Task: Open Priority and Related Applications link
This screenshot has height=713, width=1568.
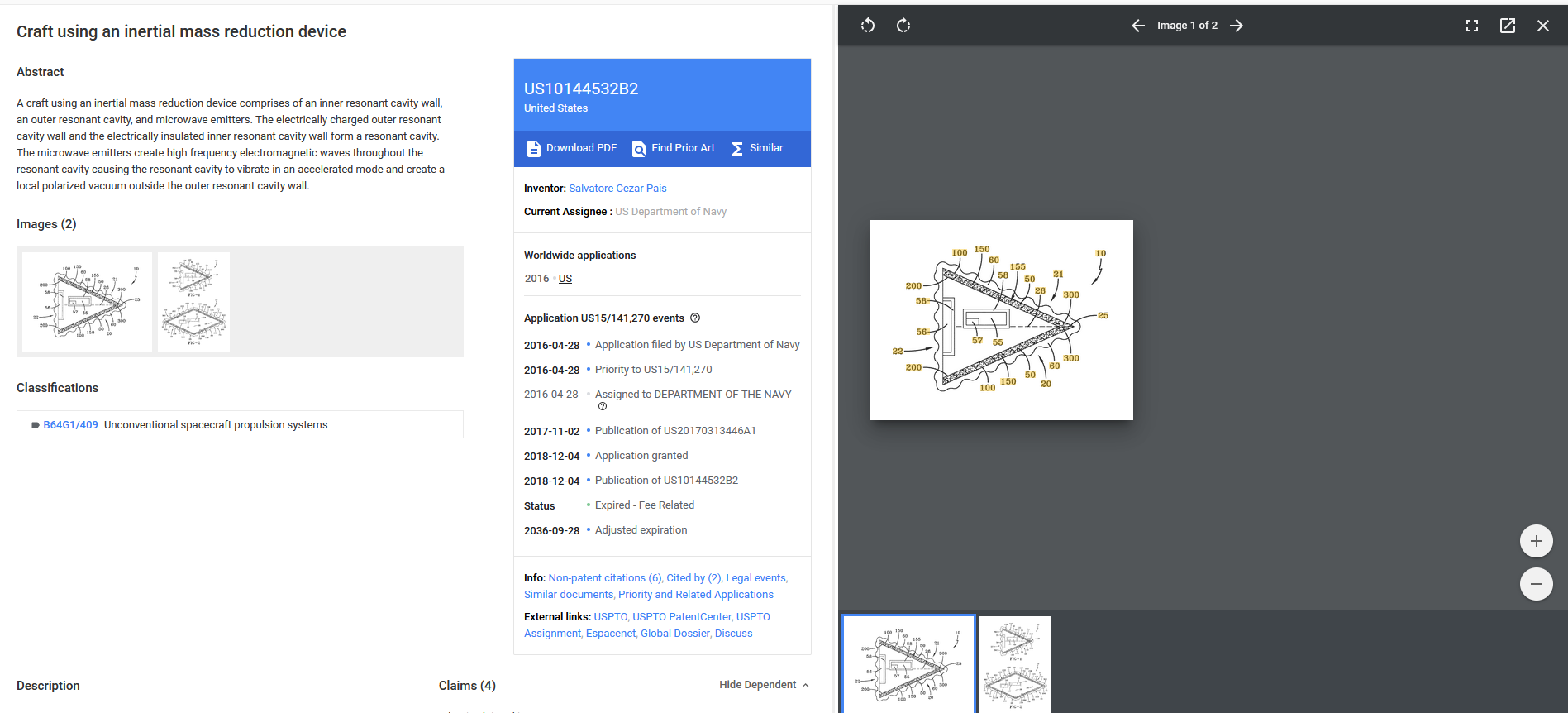Action: click(696, 595)
